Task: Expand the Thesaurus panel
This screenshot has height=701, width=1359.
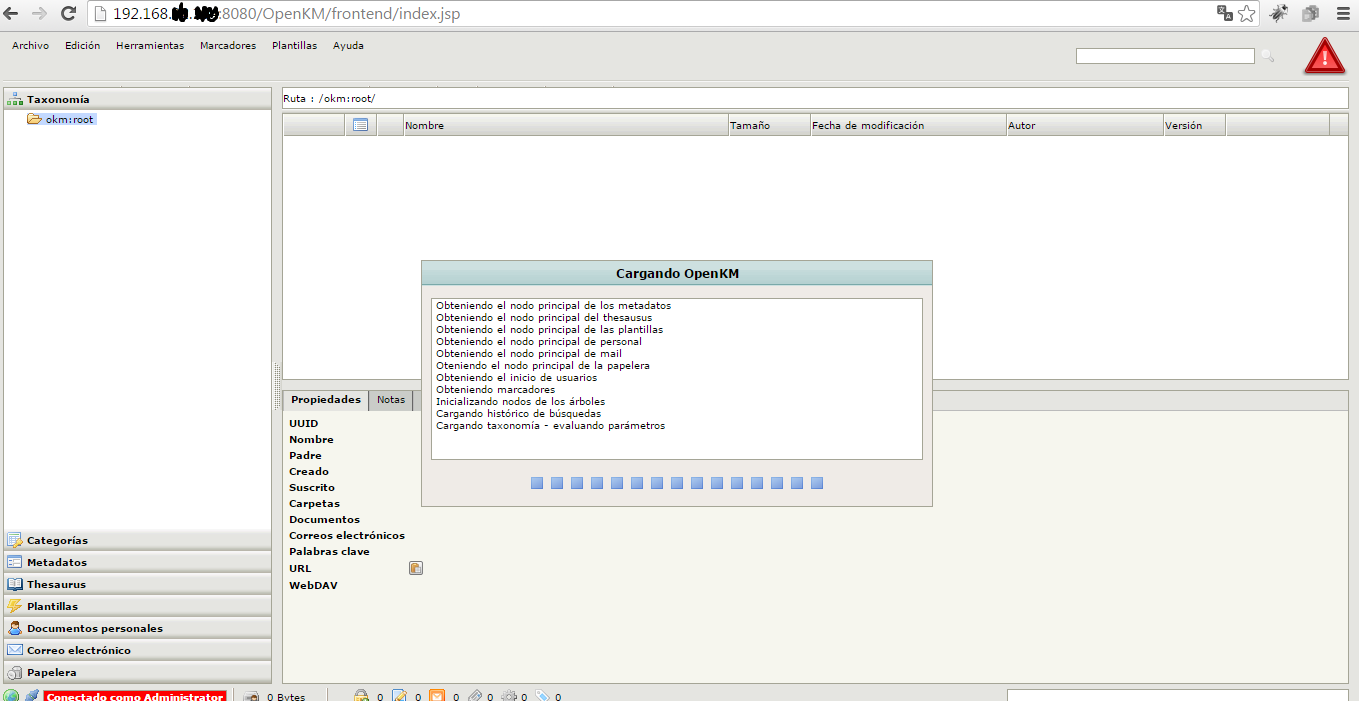Action: click(56, 584)
